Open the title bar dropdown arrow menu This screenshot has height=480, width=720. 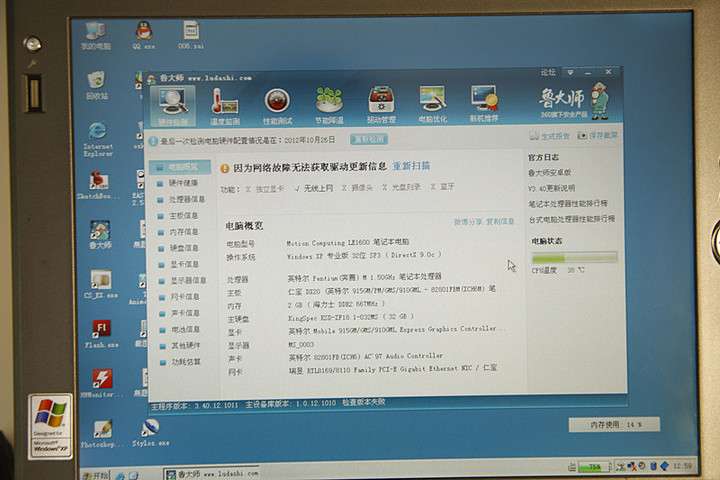coord(570,73)
